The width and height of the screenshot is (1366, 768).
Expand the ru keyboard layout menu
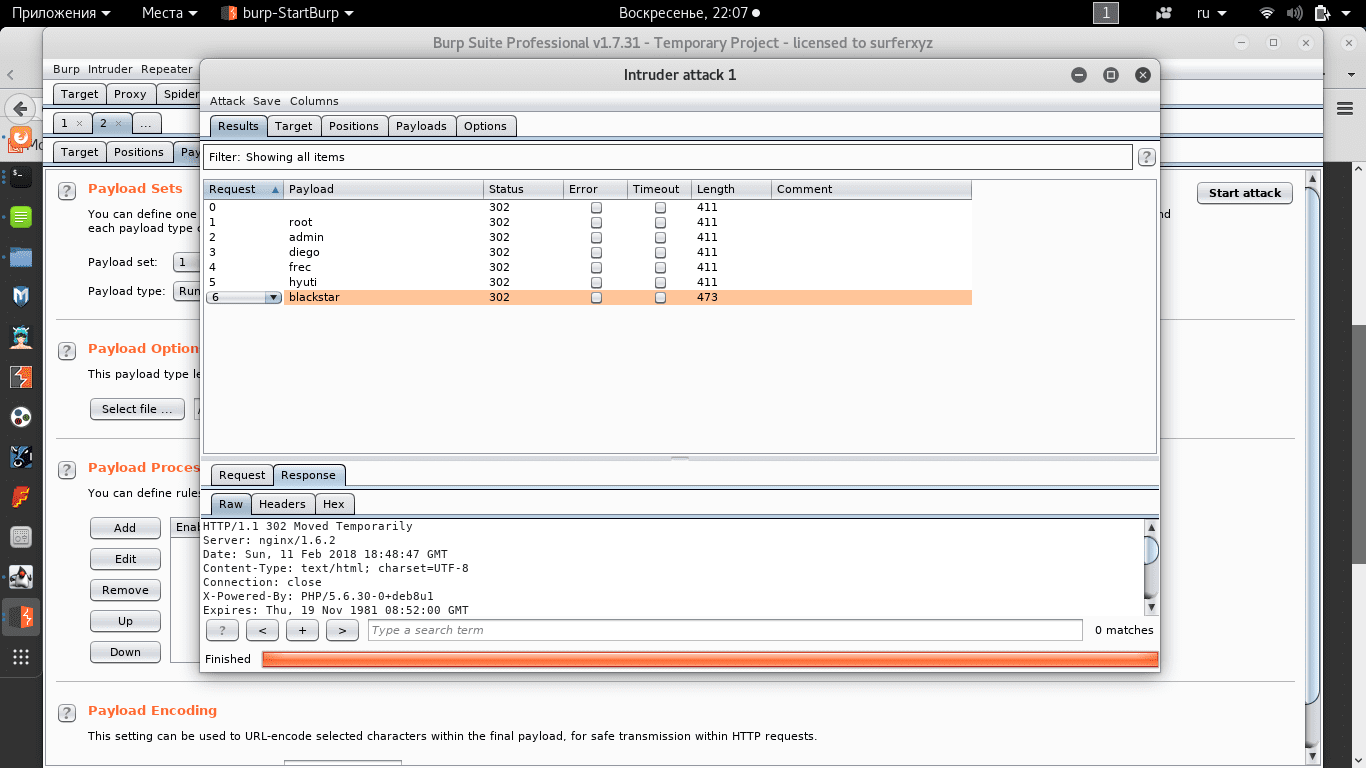tap(1211, 13)
